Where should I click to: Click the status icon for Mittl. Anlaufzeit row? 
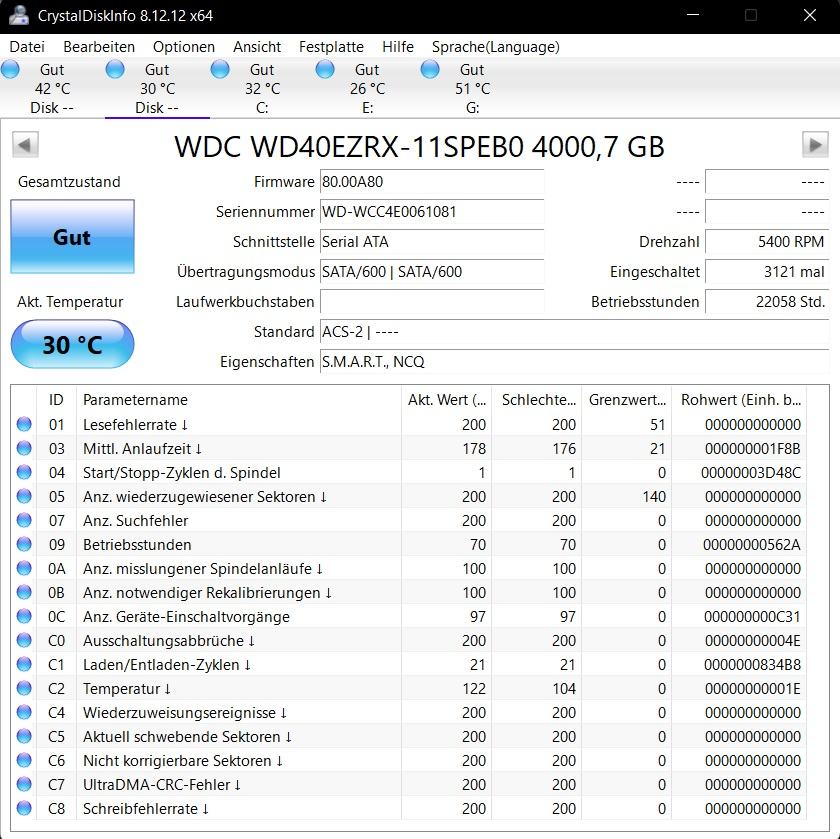coord(24,448)
